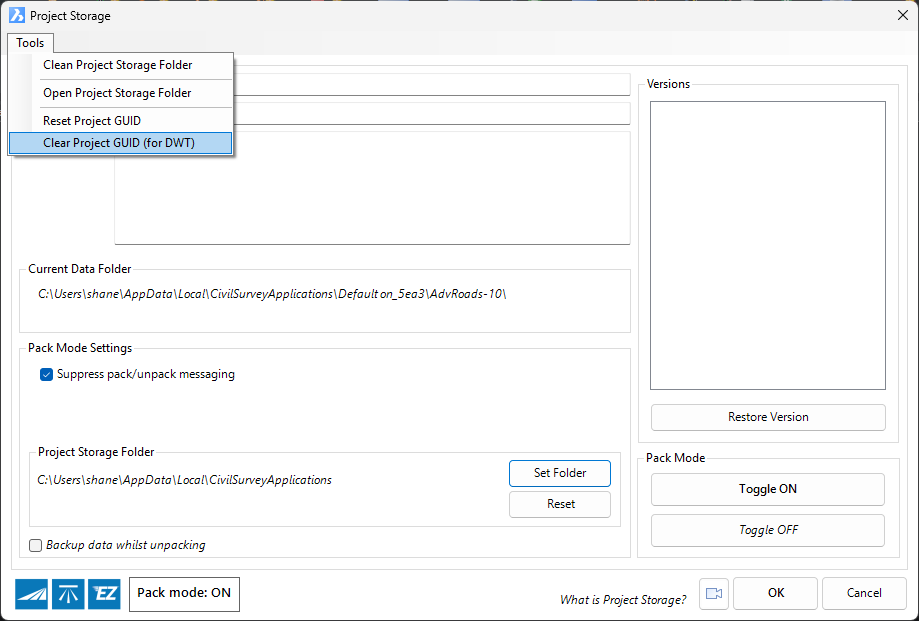919x621 pixels.
Task: Open the video camera help icon
Action: pyautogui.click(x=713, y=594)
